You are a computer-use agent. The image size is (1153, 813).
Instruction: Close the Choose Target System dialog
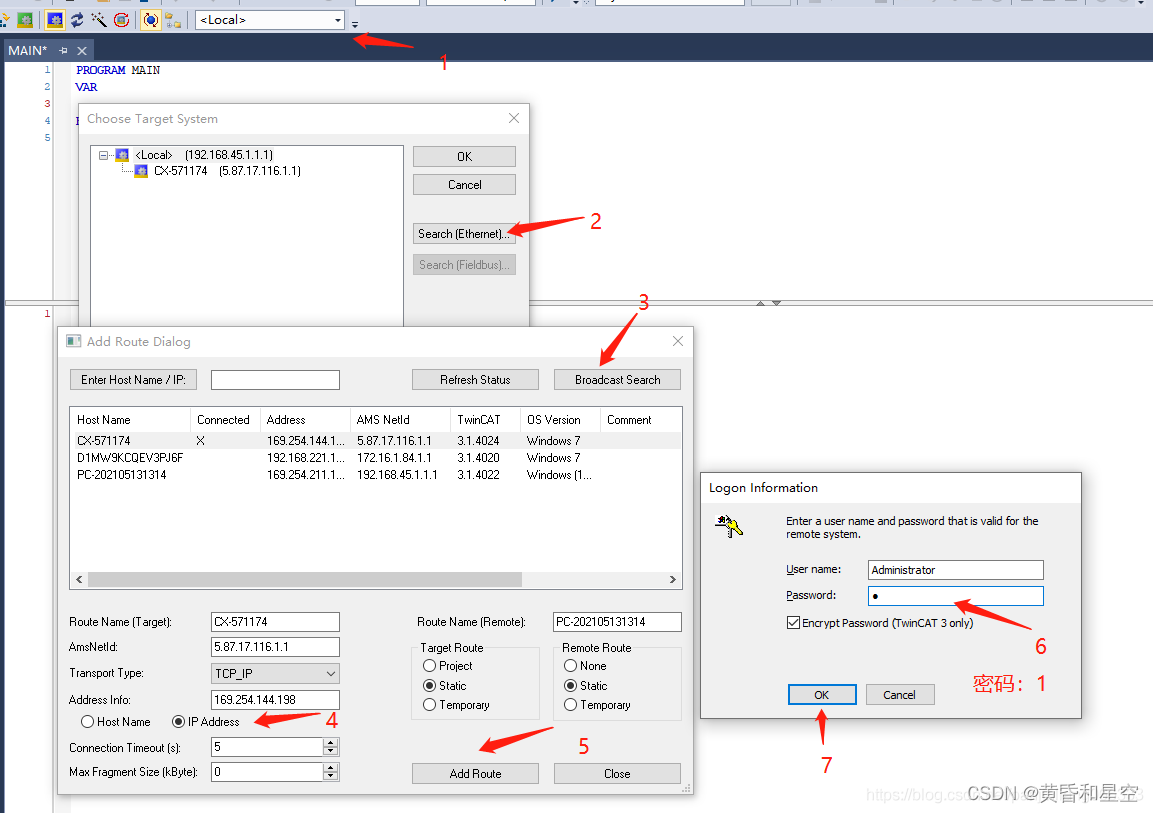(514, 118)
